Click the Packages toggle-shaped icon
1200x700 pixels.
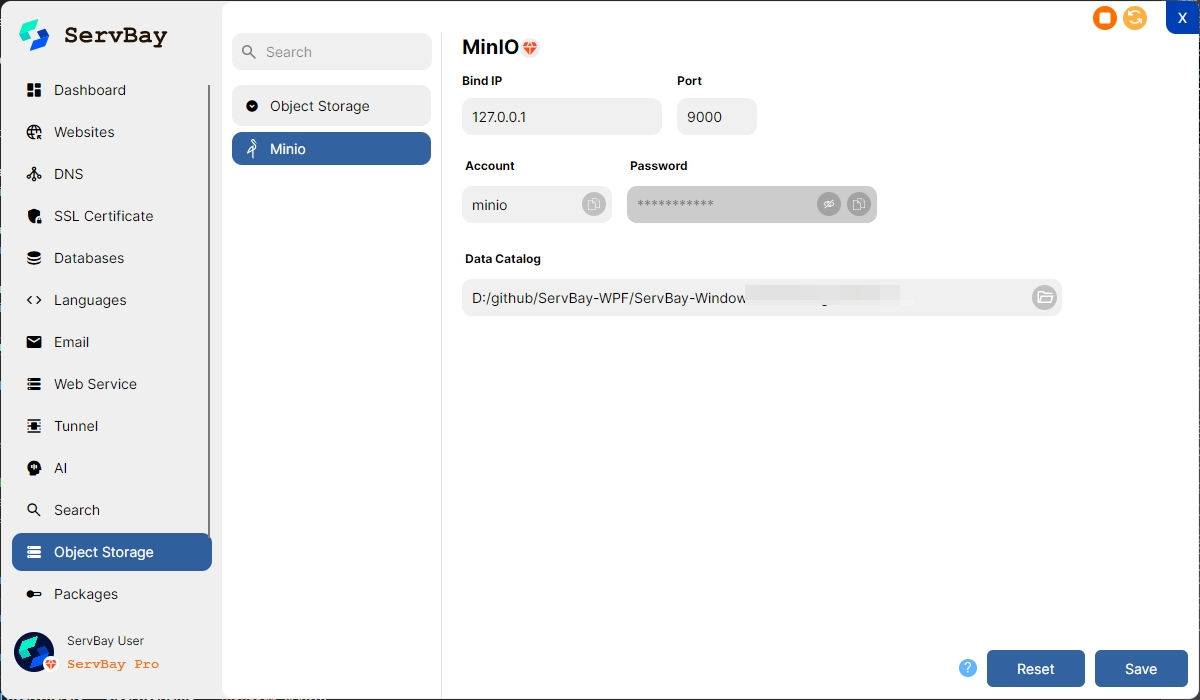34,594
